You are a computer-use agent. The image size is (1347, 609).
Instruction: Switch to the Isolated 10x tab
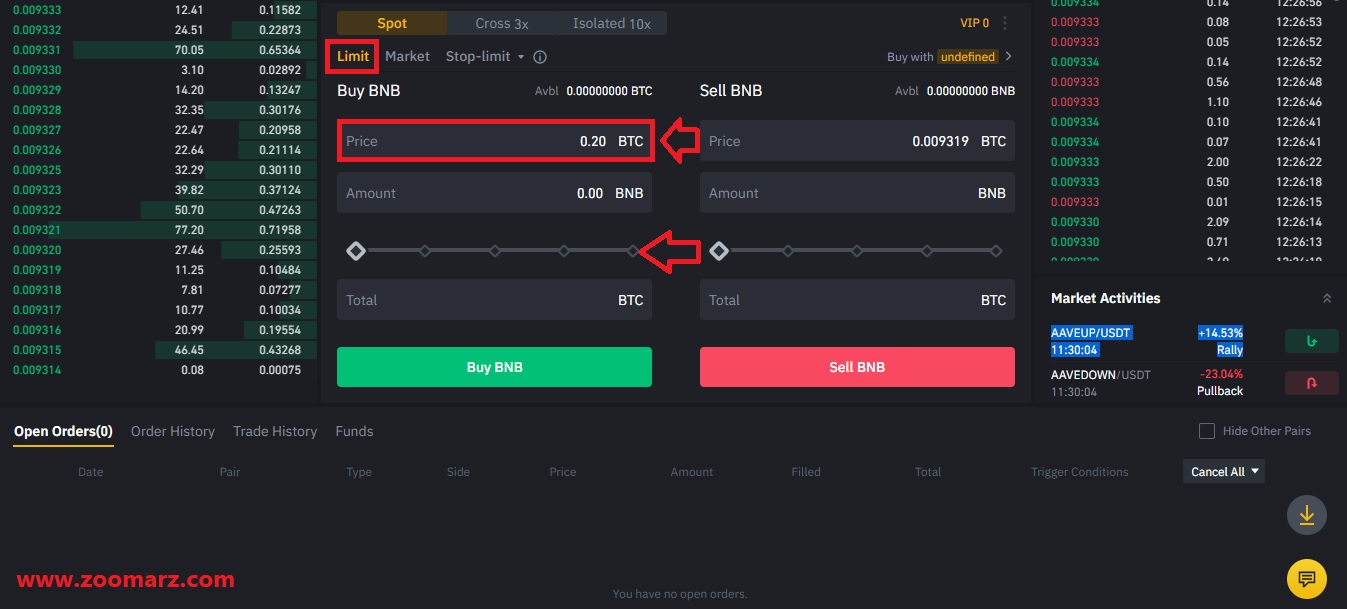[x=611, y=23]
